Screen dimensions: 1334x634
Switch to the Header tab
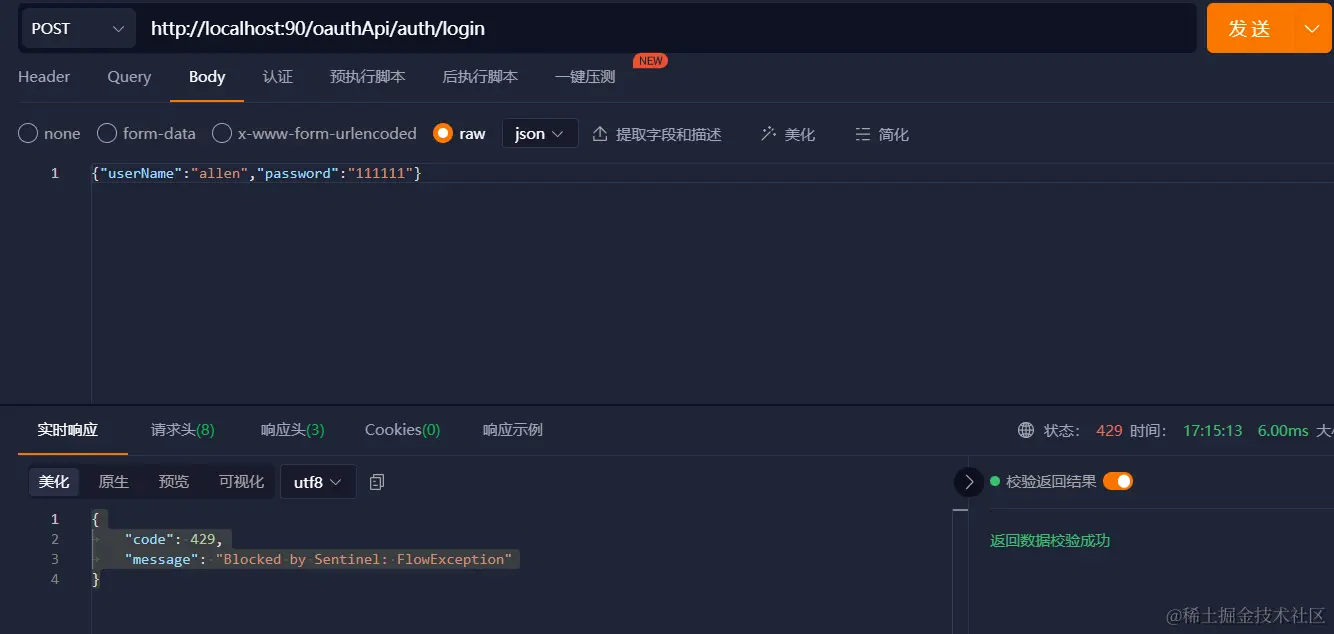pyautogui.click(x=44, y=77)
